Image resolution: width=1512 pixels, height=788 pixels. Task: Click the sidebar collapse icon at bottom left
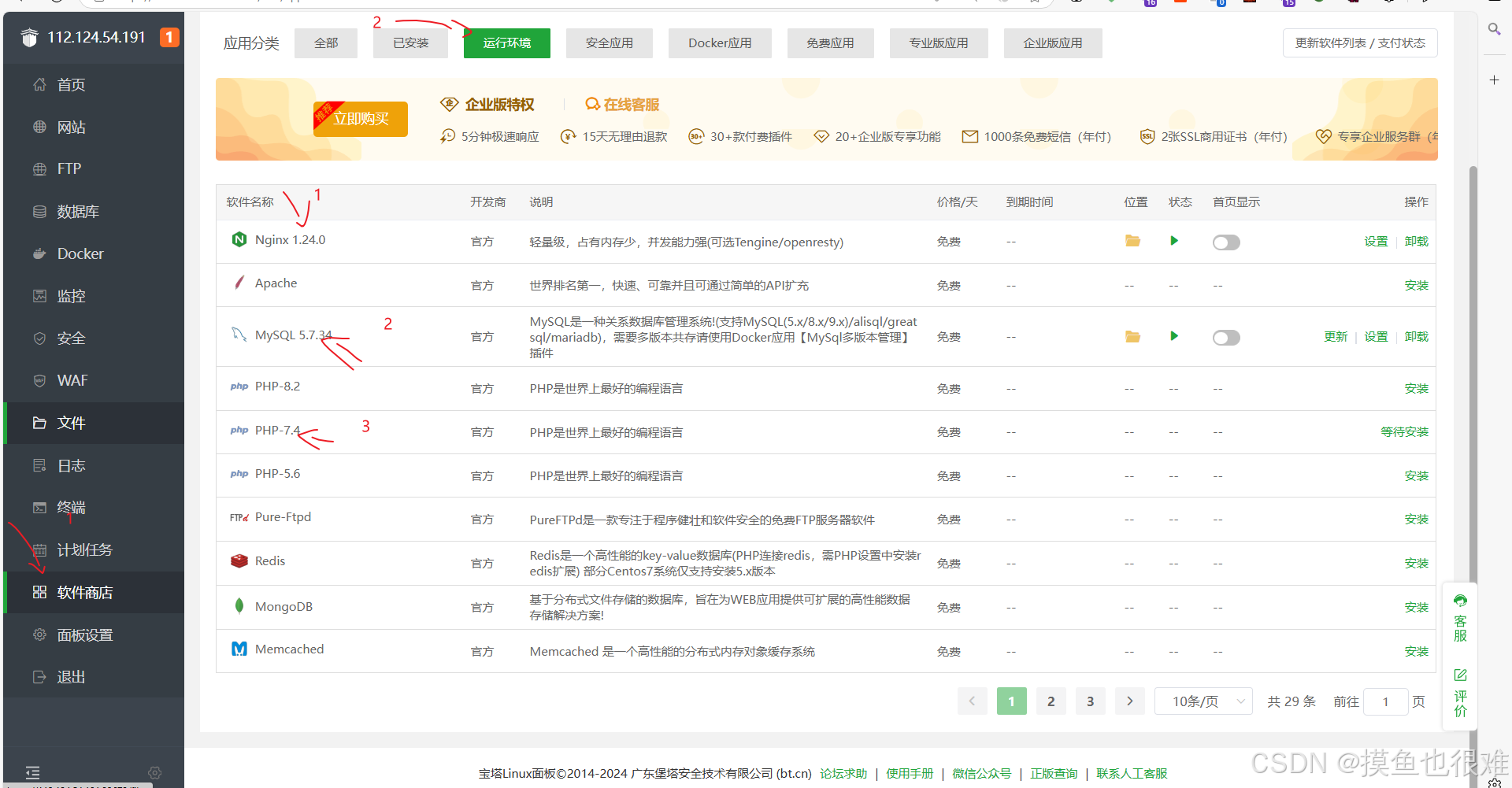[x=32, y=772]
